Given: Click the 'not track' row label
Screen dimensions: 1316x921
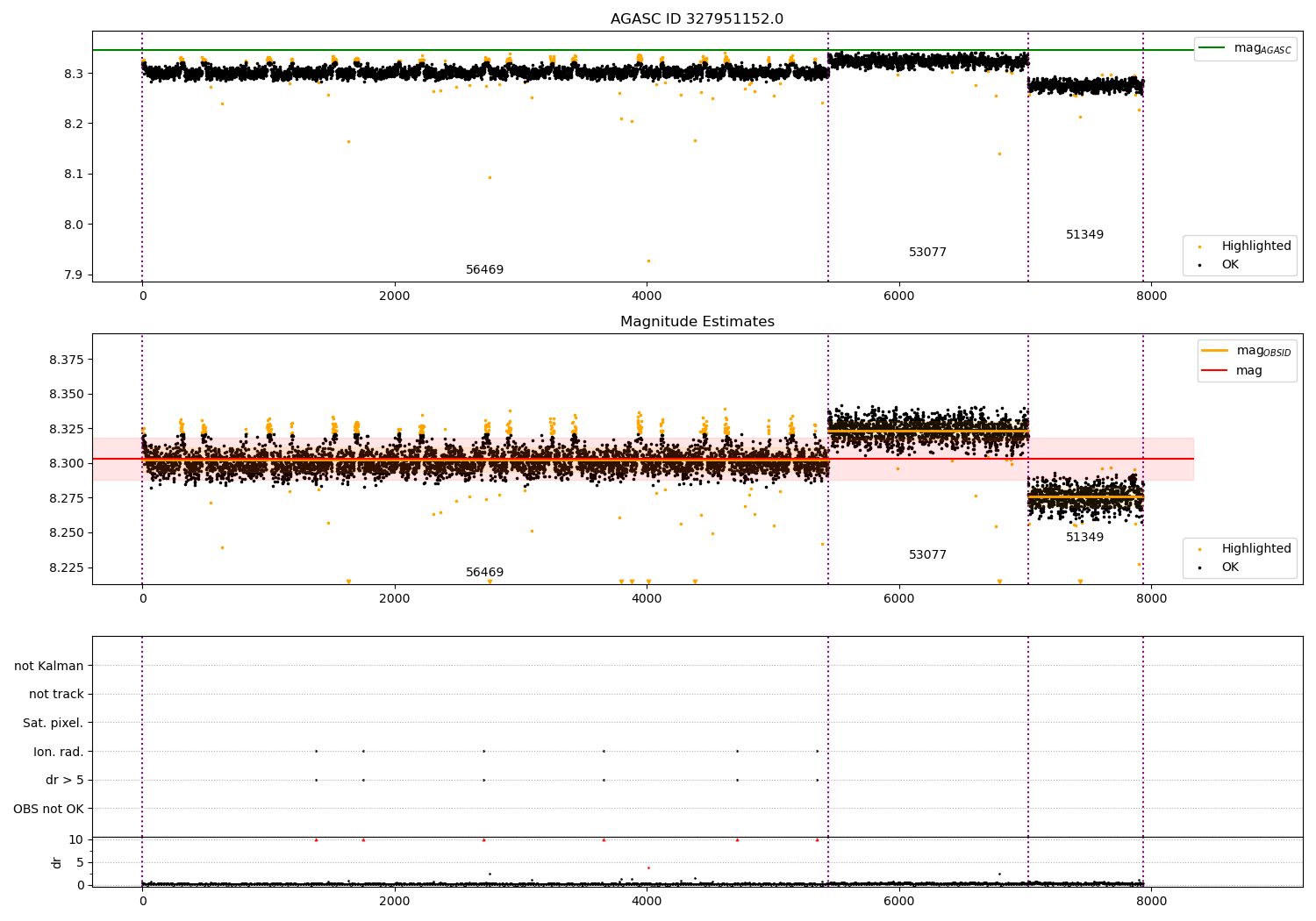Looking at the screenshot, I should pyautogui.click(x=56, y=695).
